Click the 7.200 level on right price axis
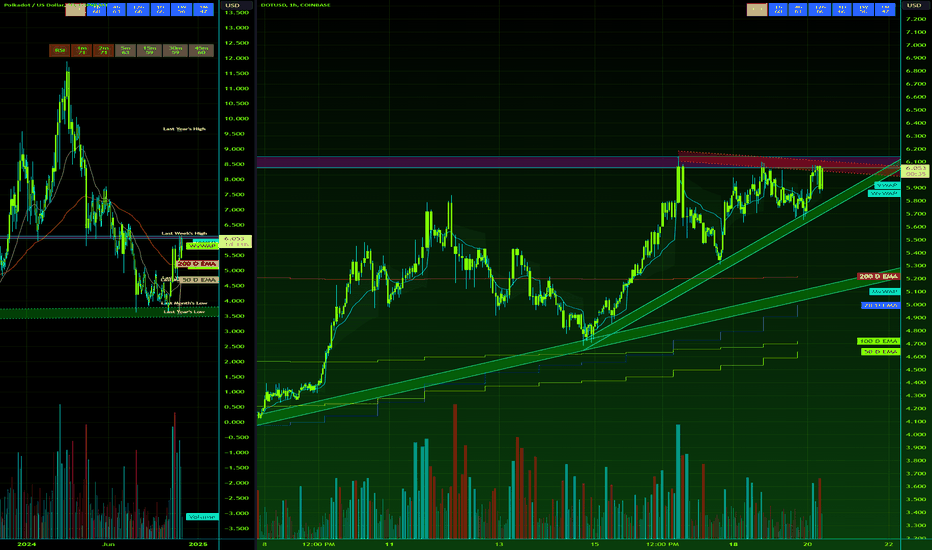 point(916,19)
